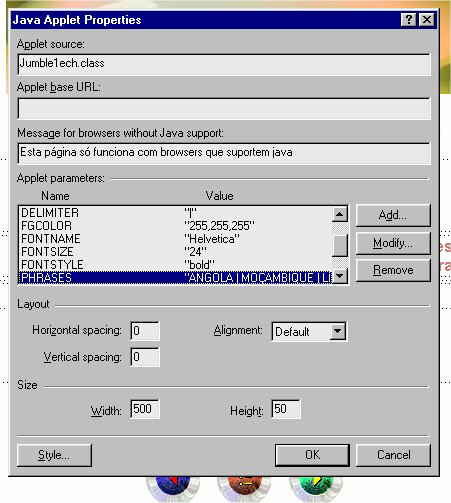The width and height of the screenshot is (451, 503).
Task: Open the Style... settings
Action: 54,455
